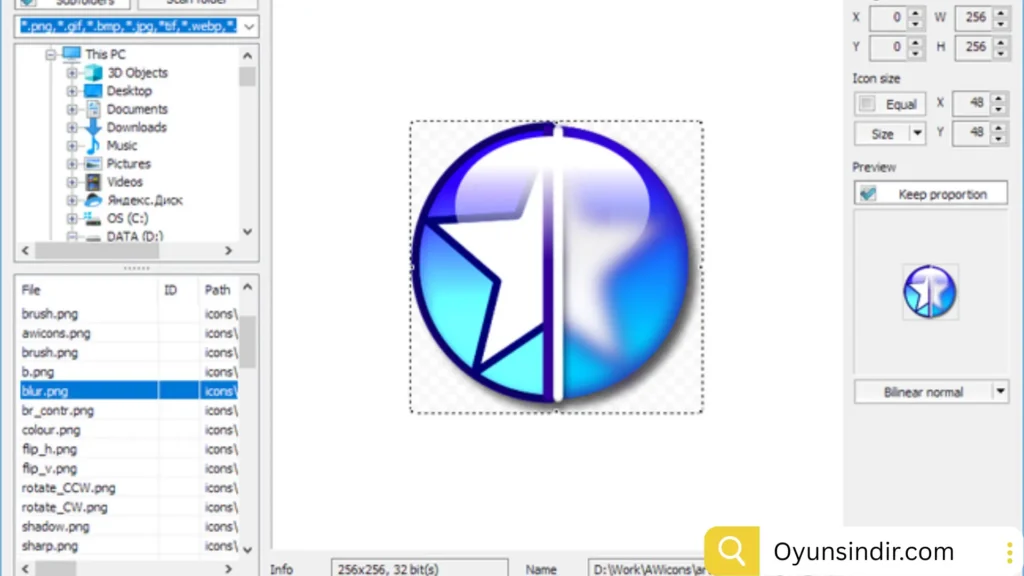
Task: Click the Videos folder icon
Action: point(91,181)
